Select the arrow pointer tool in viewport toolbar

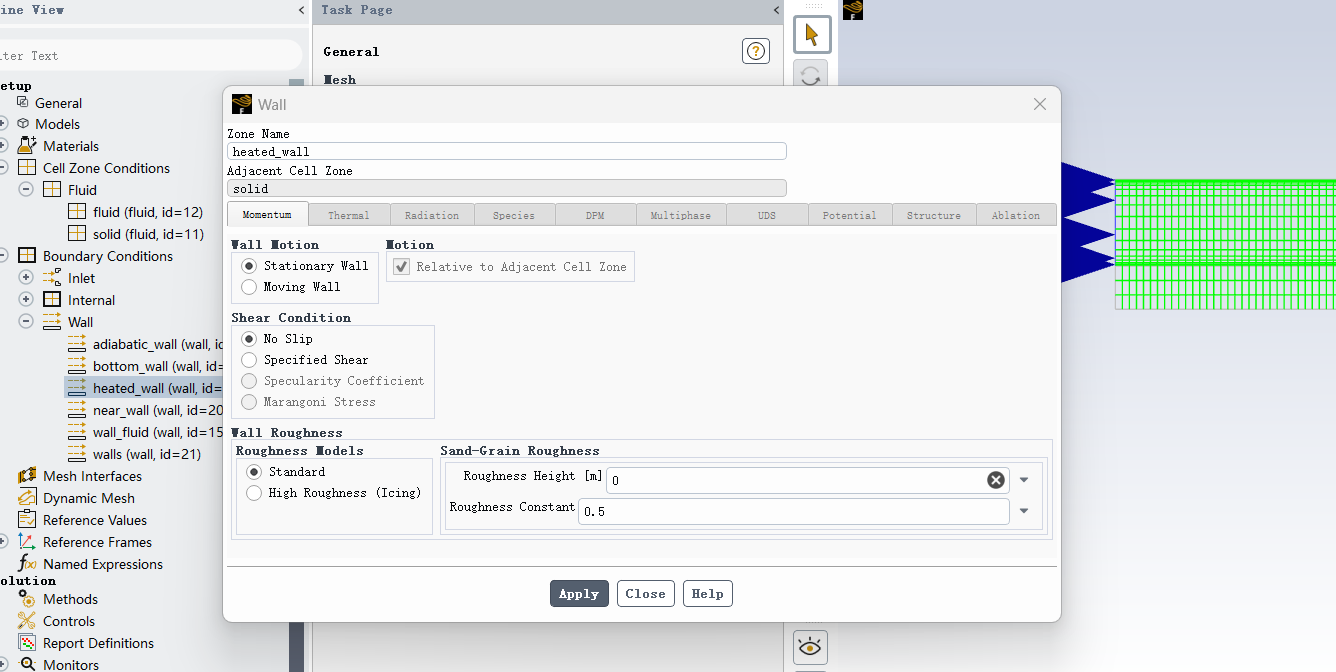811,35
